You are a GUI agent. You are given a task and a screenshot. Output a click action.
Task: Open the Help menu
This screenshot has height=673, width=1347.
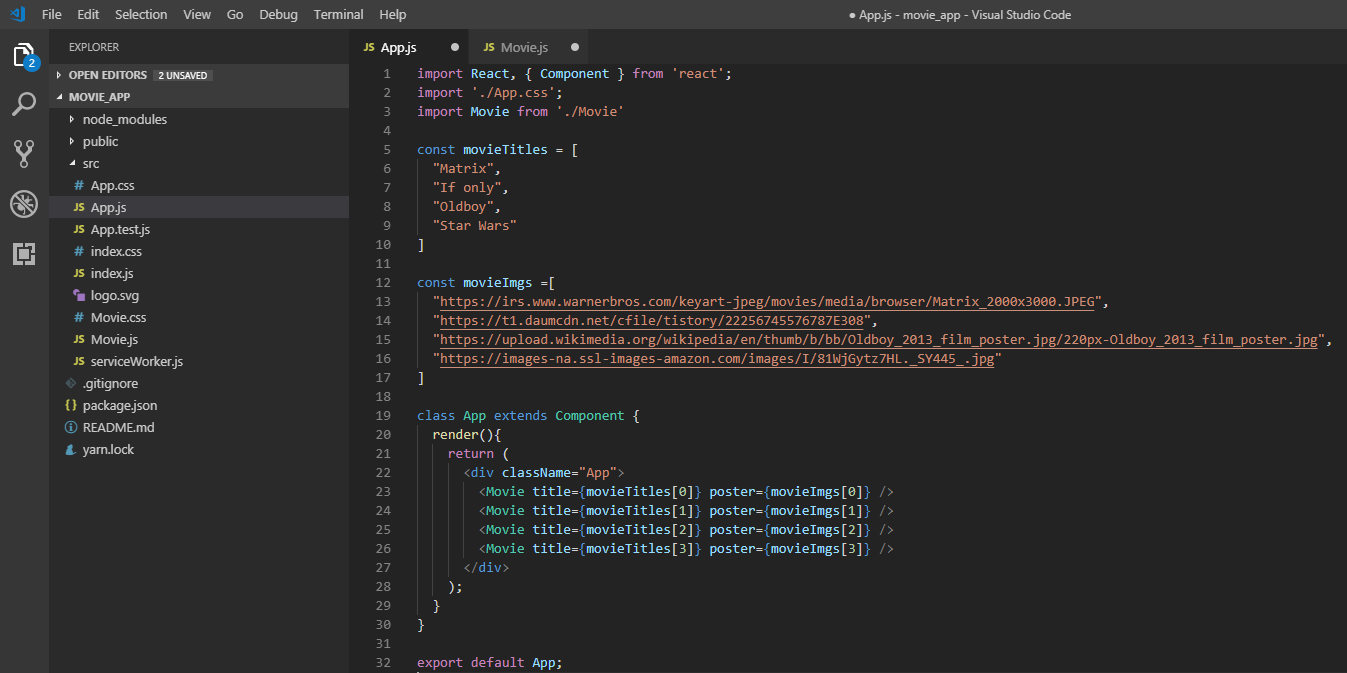(x=393, y=14)
